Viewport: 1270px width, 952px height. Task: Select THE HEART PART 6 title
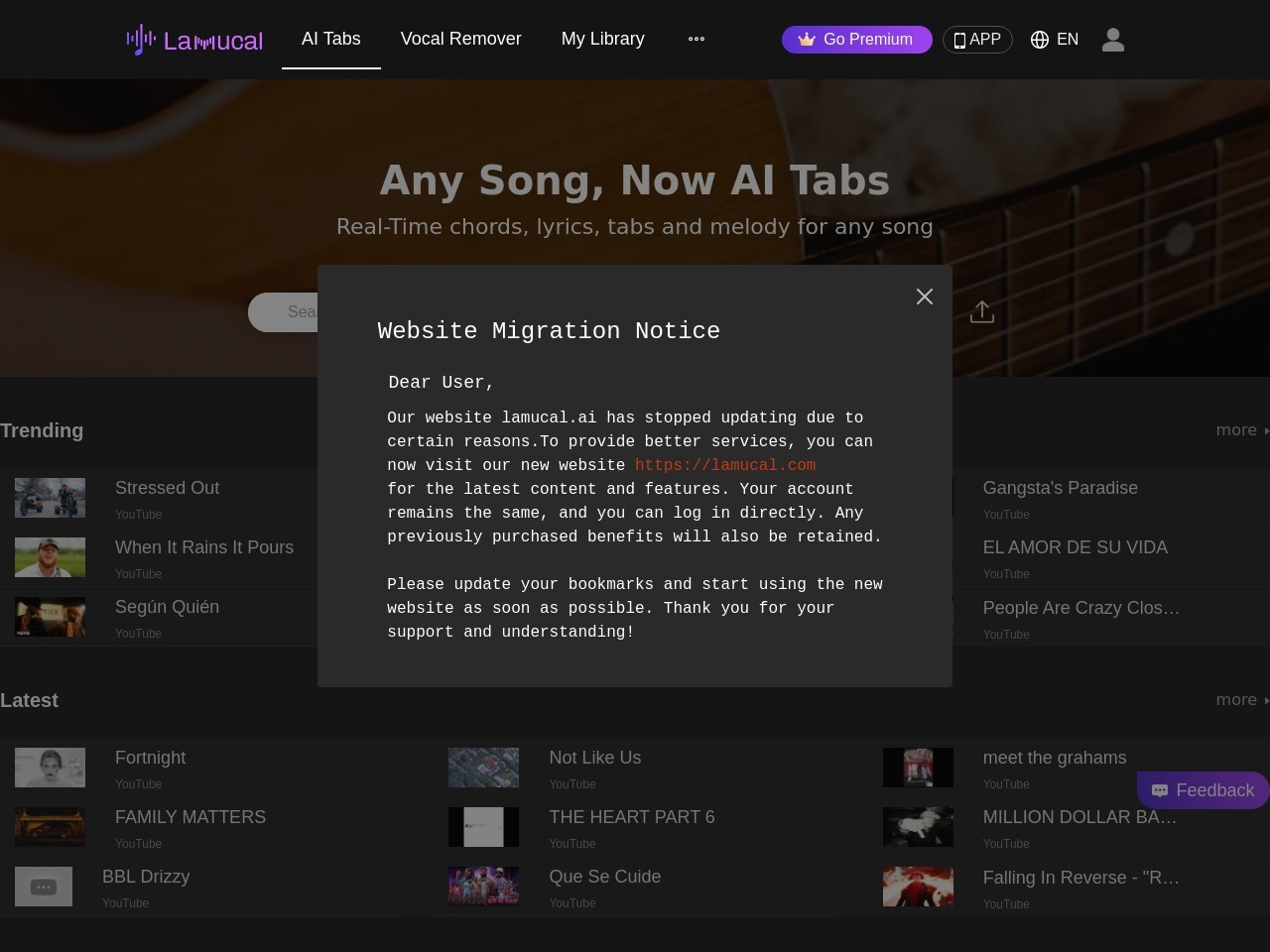632,817
